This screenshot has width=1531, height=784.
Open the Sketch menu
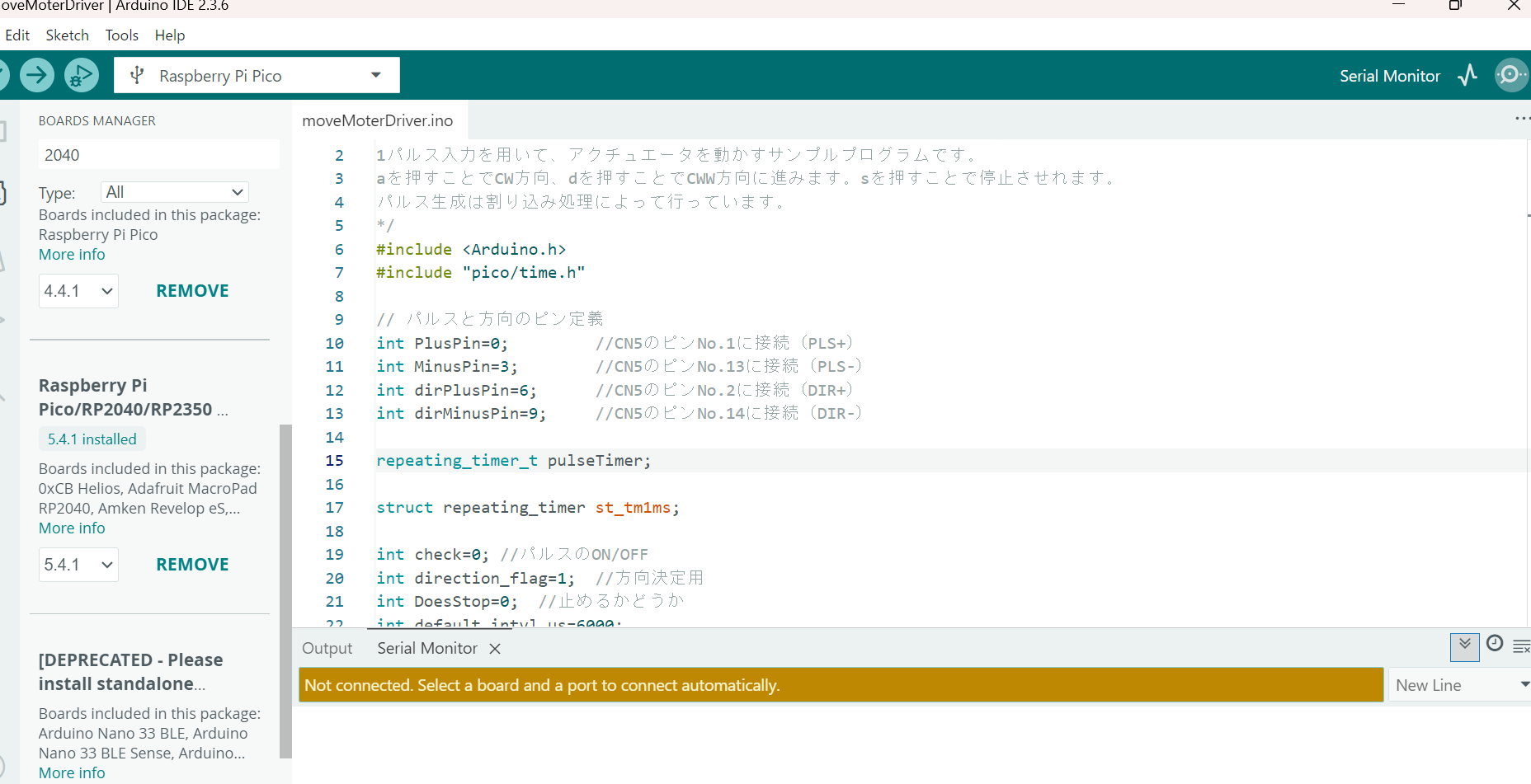[67, 35]
